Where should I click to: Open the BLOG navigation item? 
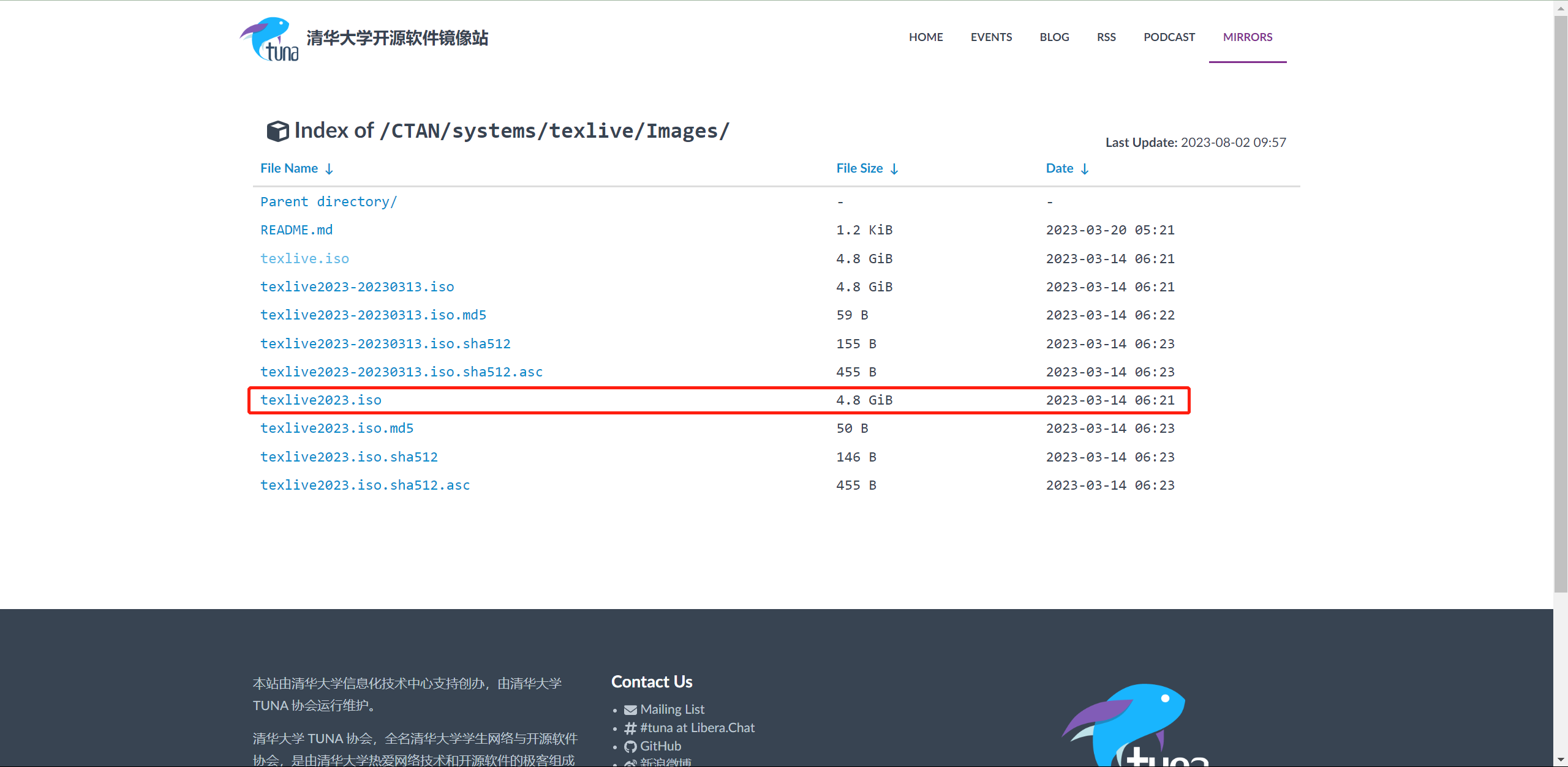click(1054, 37)
